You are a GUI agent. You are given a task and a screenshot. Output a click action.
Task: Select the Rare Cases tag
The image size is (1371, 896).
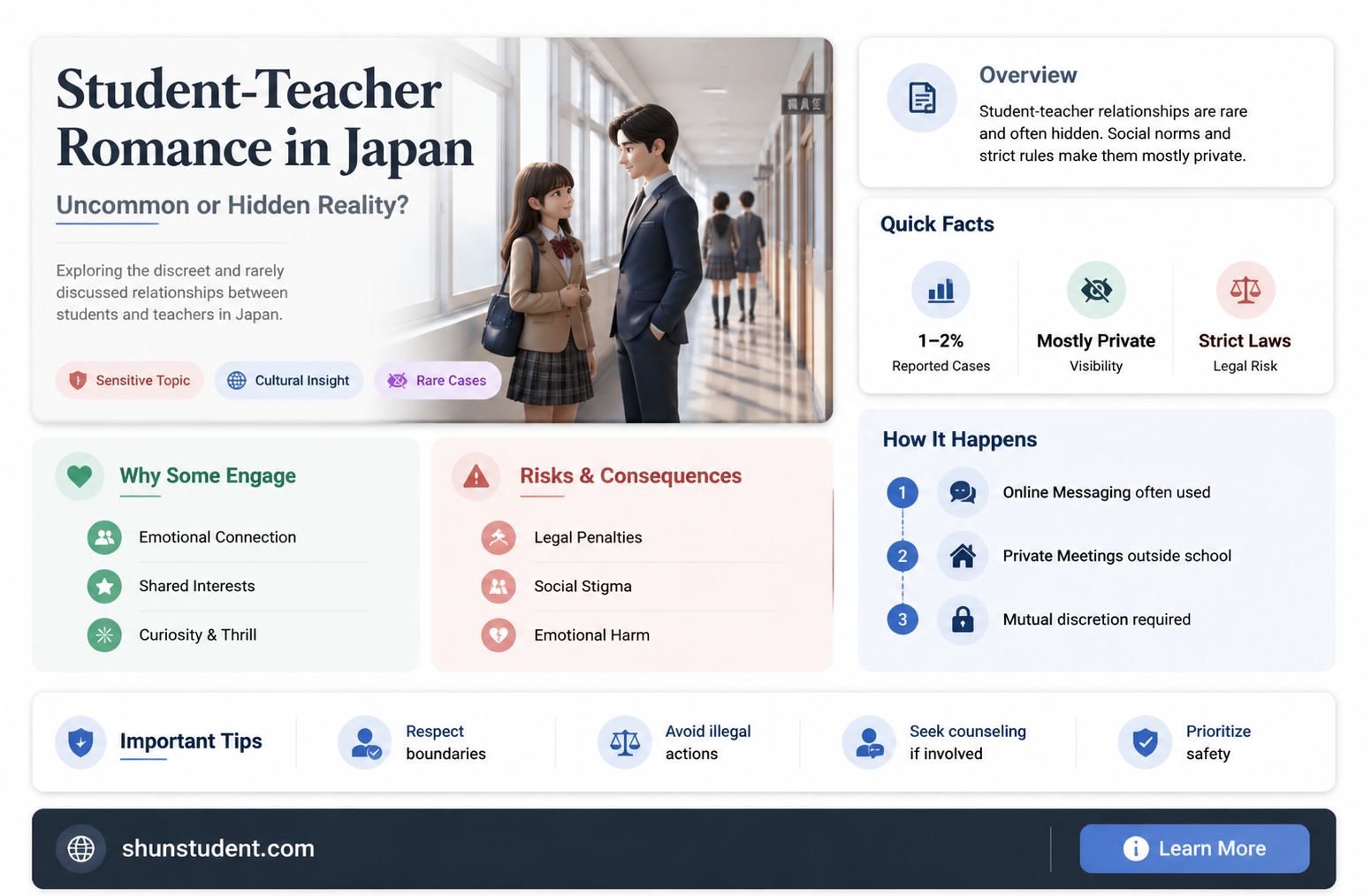click(438, 380)
